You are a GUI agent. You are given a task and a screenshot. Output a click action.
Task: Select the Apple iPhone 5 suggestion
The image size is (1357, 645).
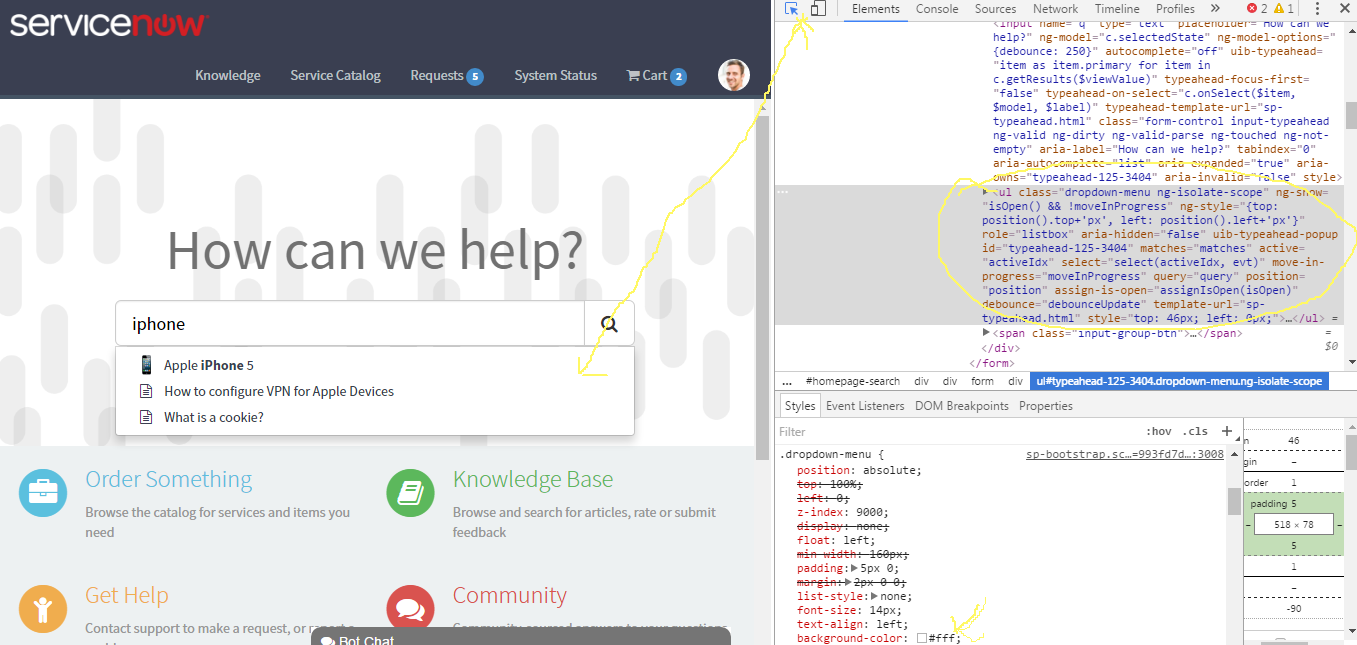click(x=210, y=365)
